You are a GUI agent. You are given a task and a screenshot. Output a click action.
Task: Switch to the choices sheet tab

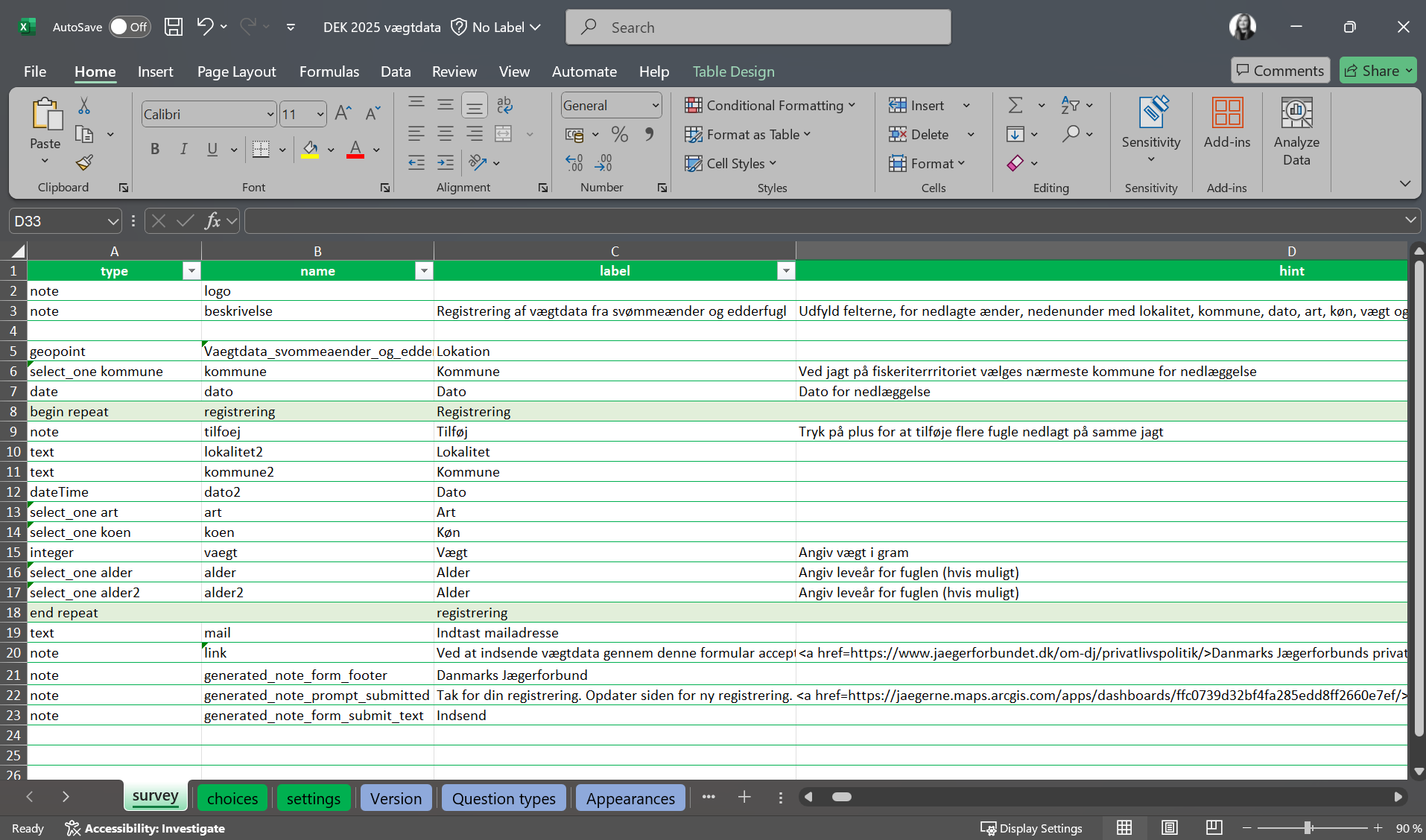232,798
